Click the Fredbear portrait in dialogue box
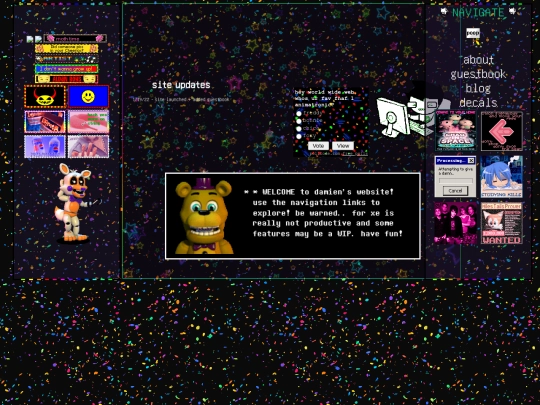This screenshot has width=540, height=405. point(204,216)
